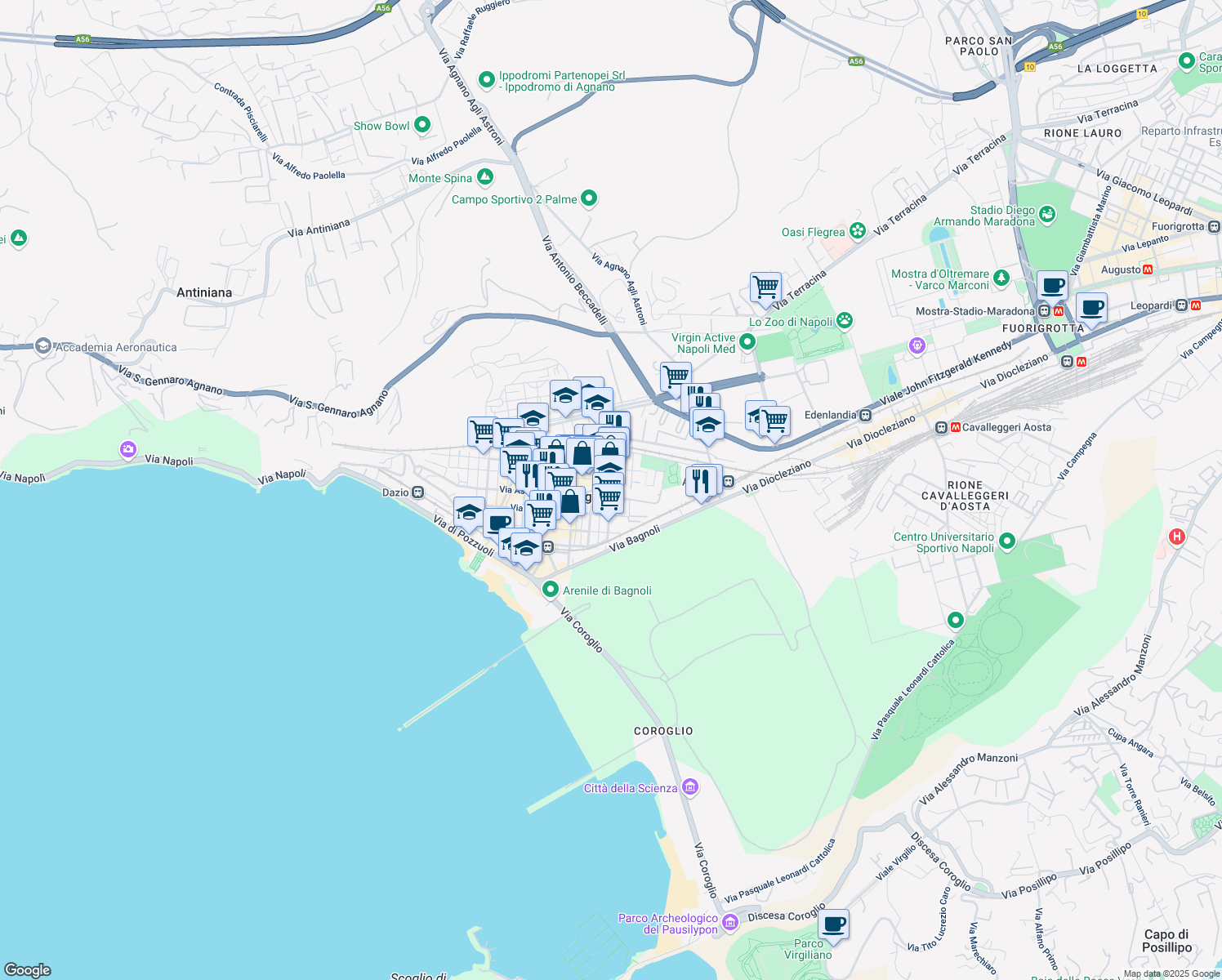Open the Monte Spina mountain pin
The image size is (1222, 980).
click(485, 177)
